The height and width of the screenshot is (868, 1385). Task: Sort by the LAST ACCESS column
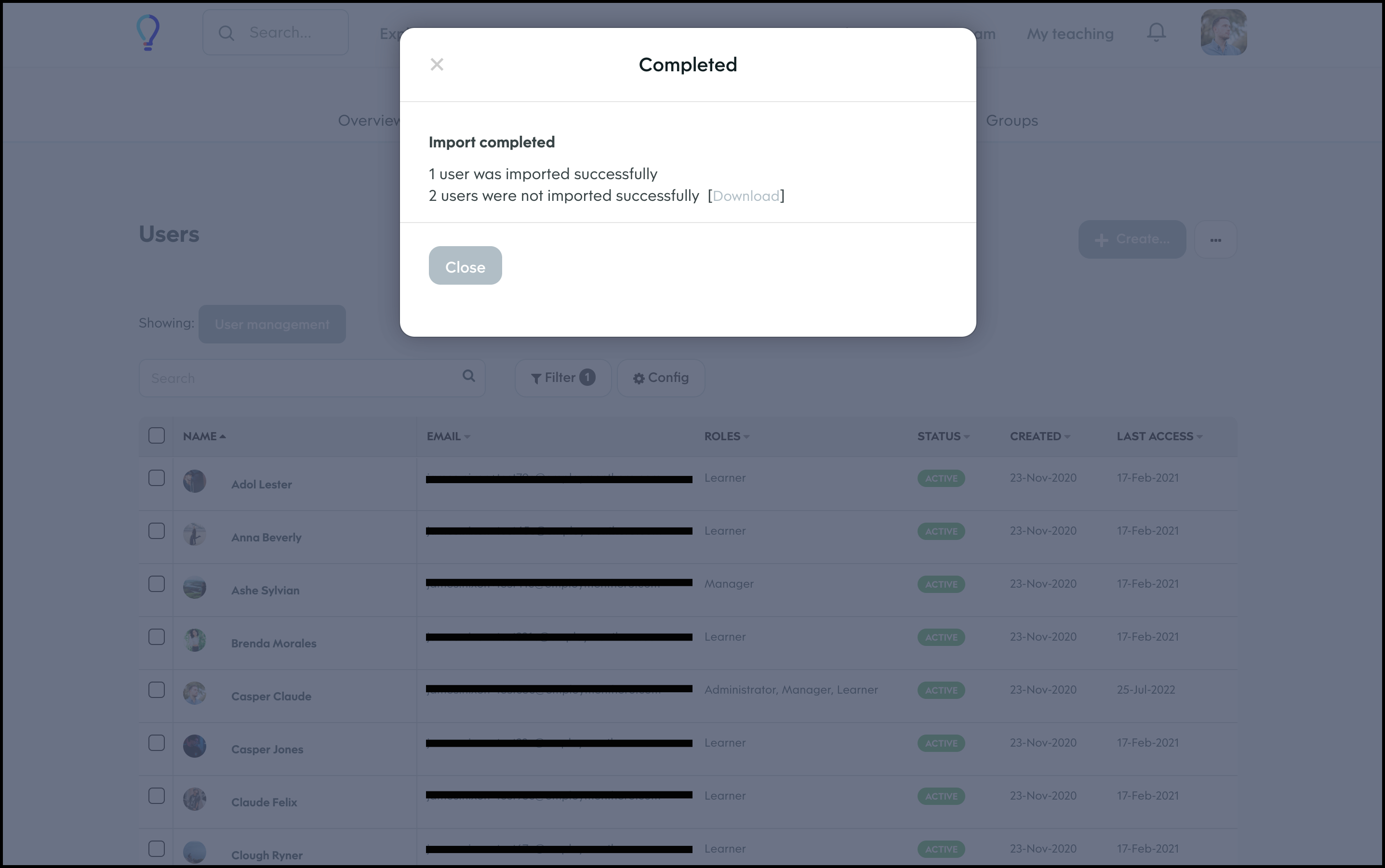tap(1159, 436)
